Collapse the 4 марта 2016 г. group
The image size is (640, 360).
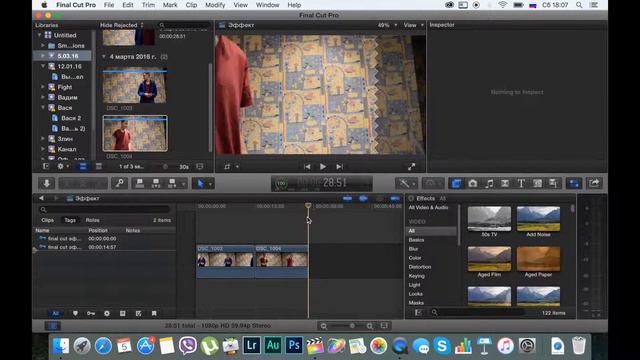click(x=104, y=57)
